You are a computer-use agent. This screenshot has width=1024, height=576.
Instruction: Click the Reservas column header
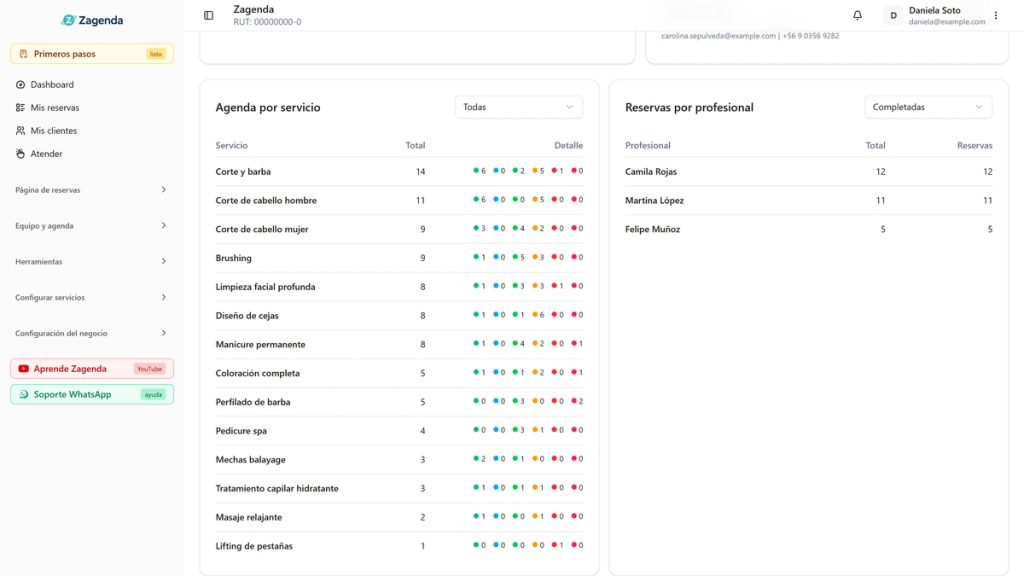pos(975,146)
